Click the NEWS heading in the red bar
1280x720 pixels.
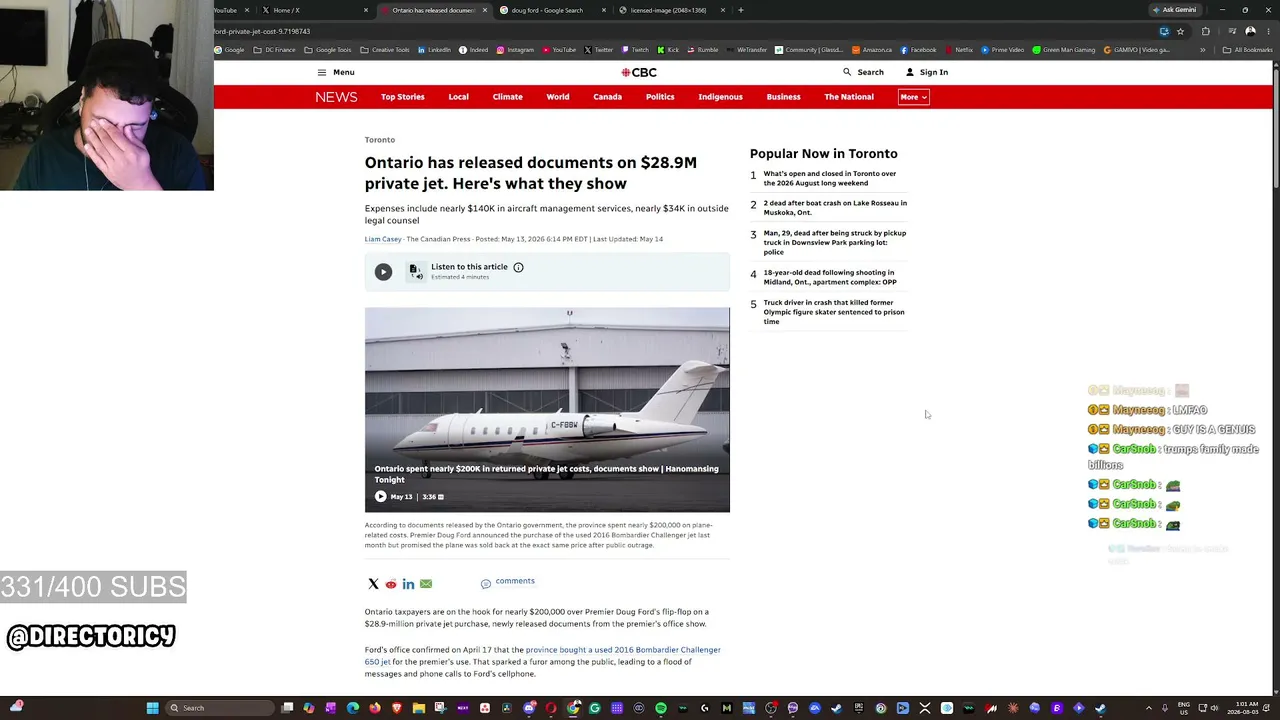click(x=336, y=97)
